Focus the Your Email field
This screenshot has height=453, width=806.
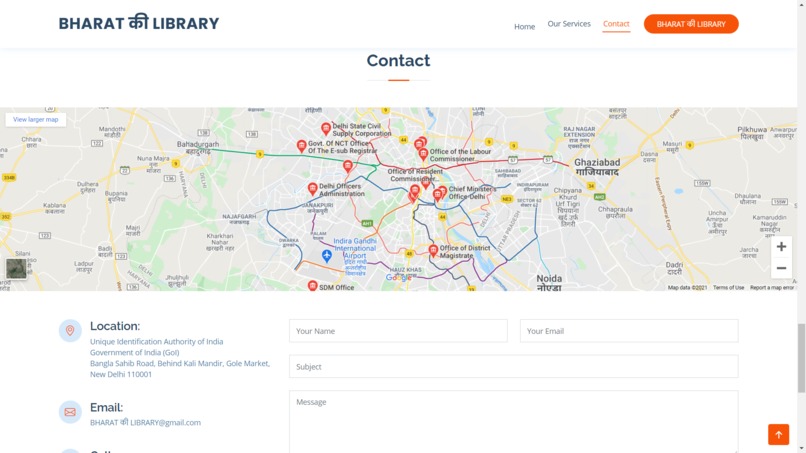point(629,331)
